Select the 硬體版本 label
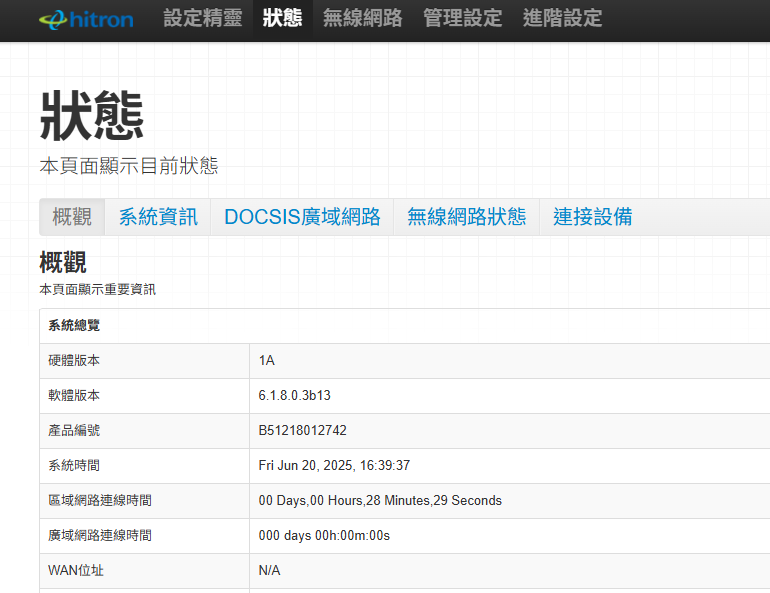Screen dimensions: 770x593 click(74, 361)
